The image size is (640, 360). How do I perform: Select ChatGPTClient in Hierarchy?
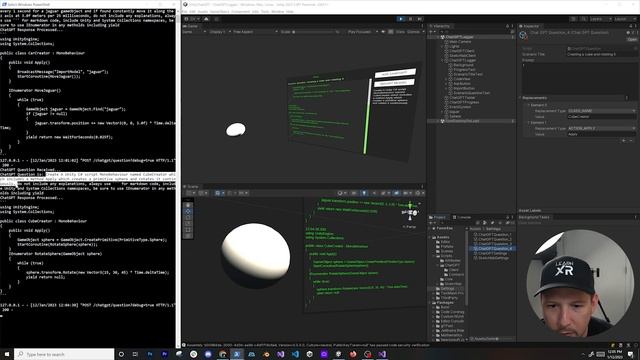pyautogui.click(x=462, y=51)
